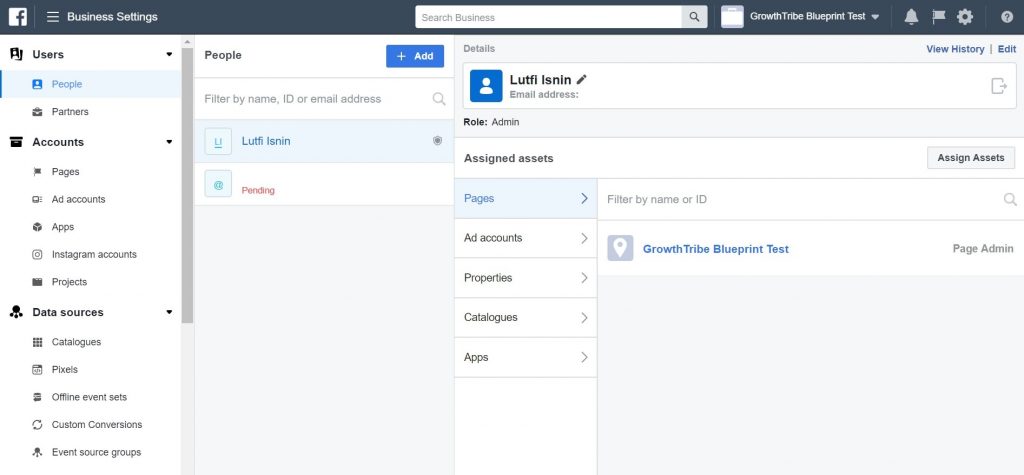Click the help question mark icon
Viewport: 1024px width, 475px height.
coord(1007,17)
